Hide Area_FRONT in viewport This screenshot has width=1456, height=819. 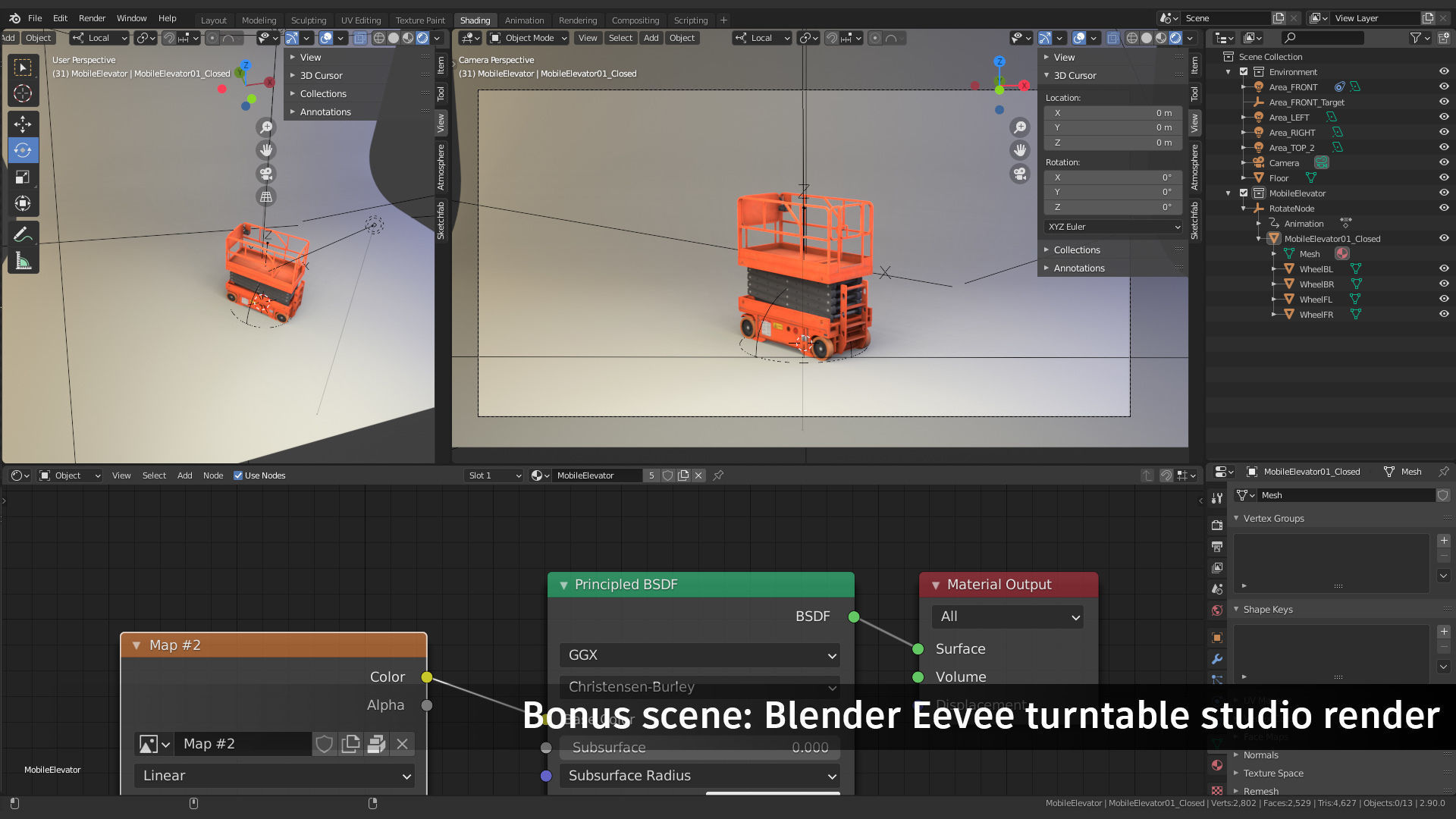1444,87
